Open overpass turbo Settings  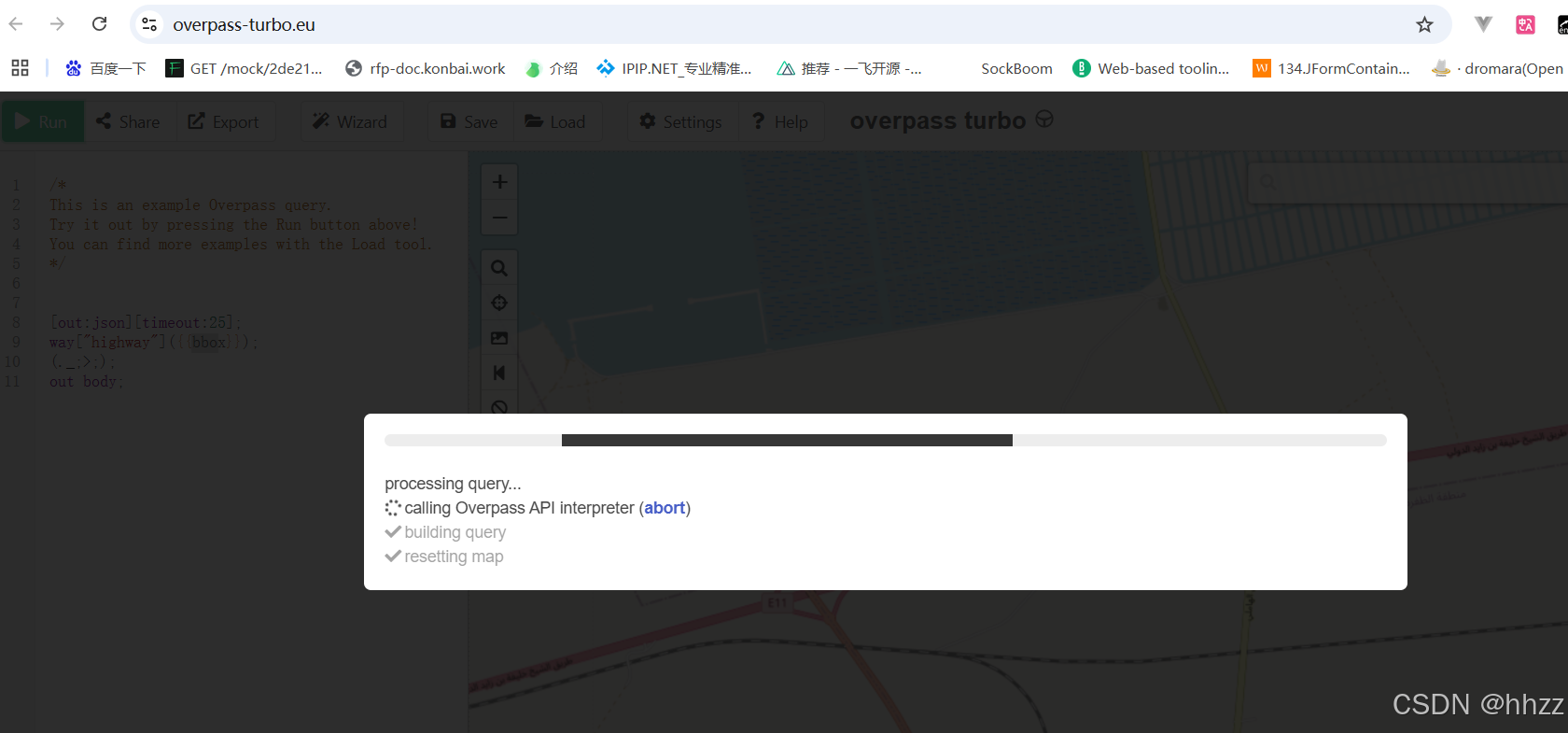click(681, 121)
